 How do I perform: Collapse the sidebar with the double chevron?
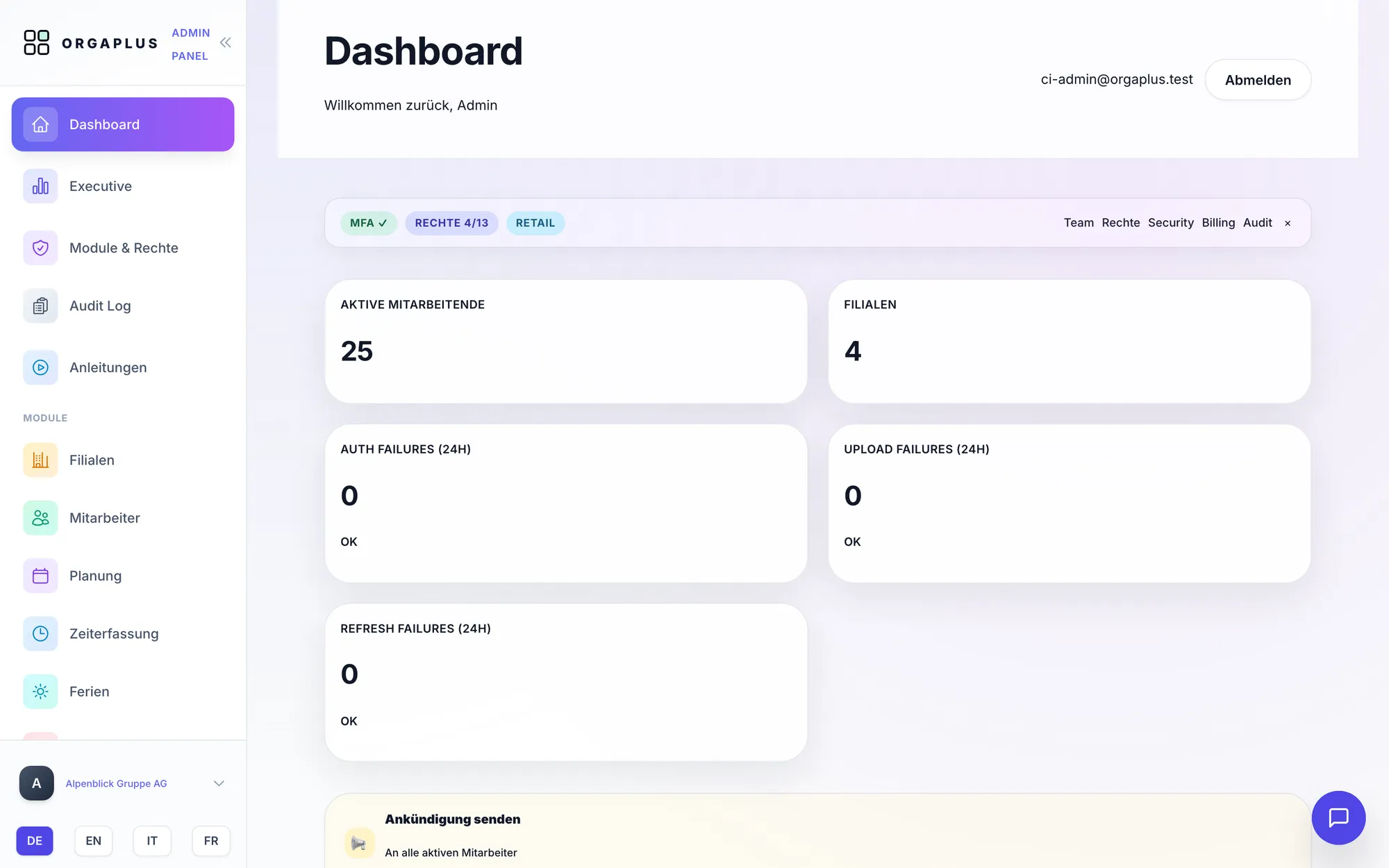pyautogui.click(x=226, y=42)
